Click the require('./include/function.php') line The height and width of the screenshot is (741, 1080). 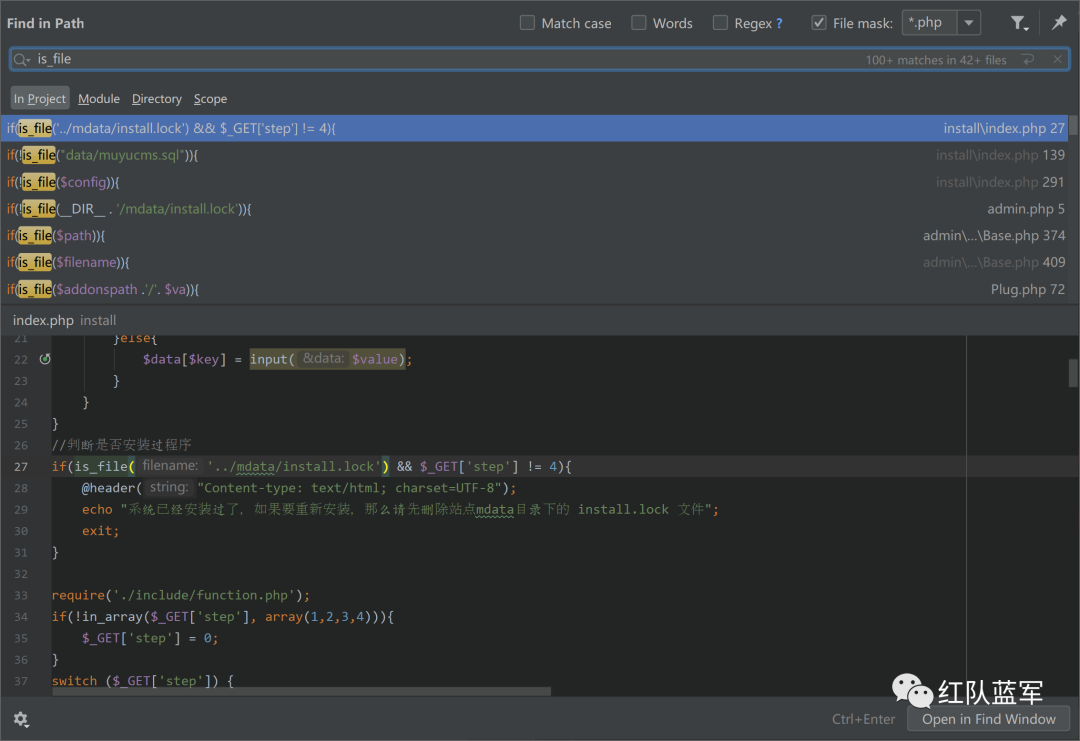180,595
